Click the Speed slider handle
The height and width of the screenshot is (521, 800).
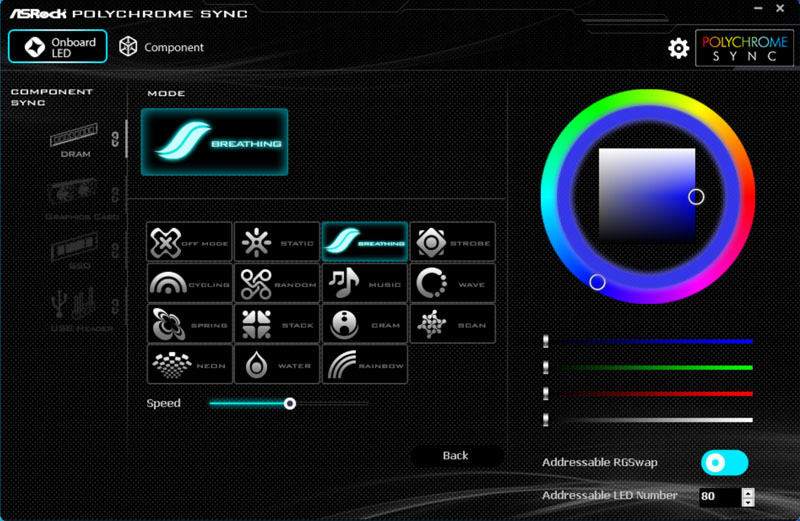pos(290,404)
